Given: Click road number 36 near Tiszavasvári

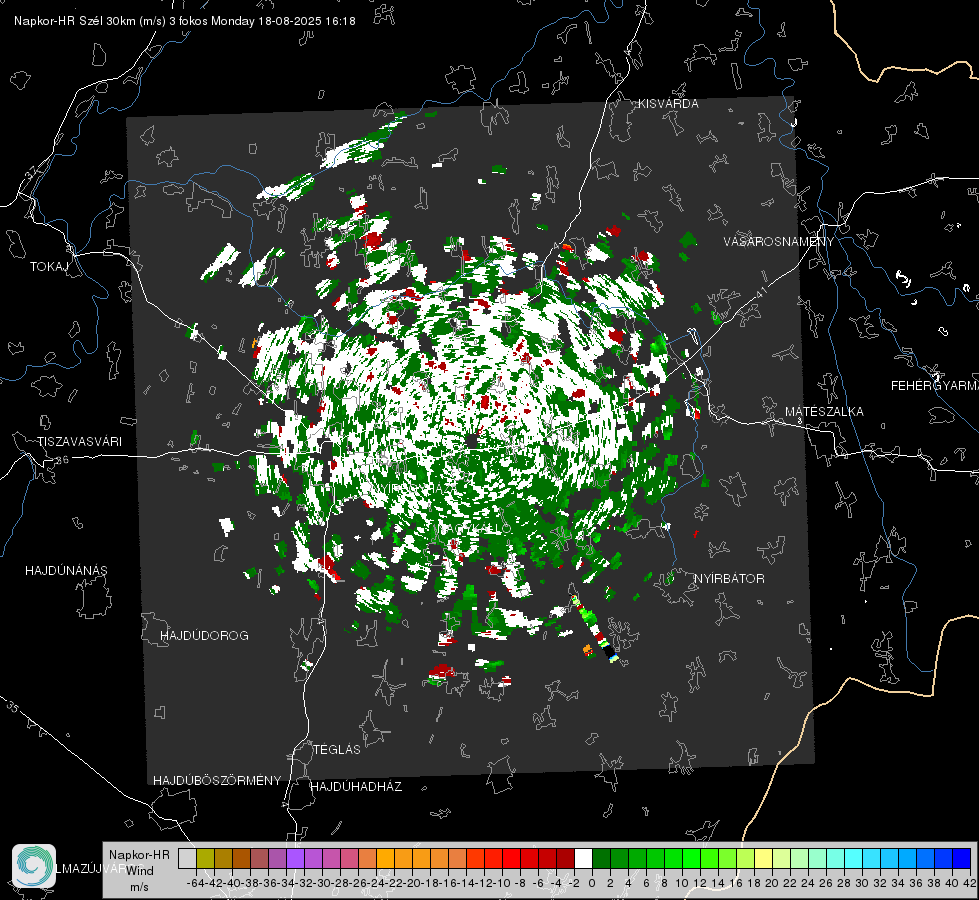Looking at the screenshot, I should coord(62,460).
